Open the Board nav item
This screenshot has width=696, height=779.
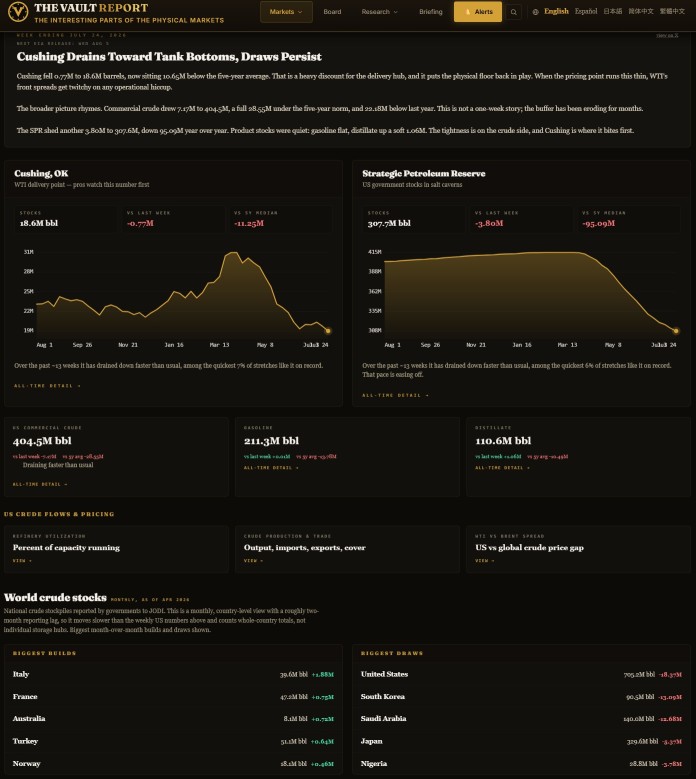332,12
